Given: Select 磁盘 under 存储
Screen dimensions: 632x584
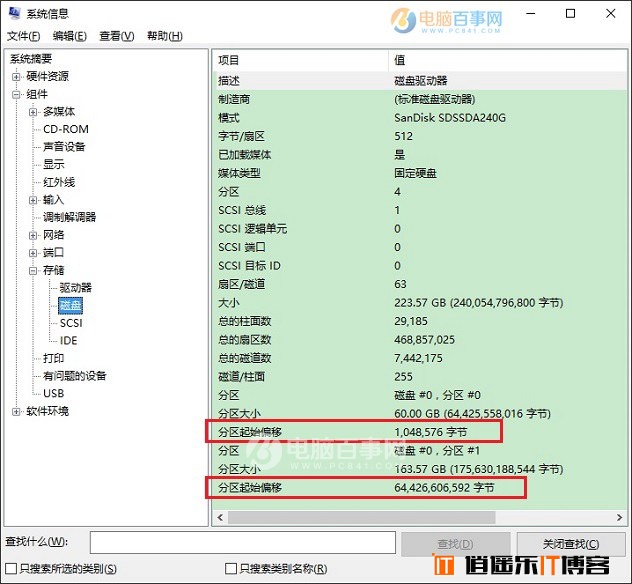Looking at the screenshot, I should coord(71,306).
